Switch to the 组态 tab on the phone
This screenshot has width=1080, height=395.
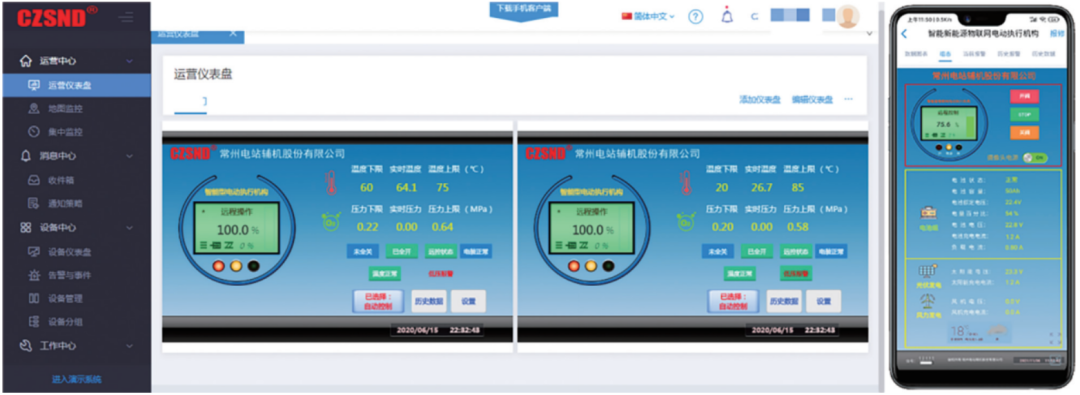coord(945,54)
